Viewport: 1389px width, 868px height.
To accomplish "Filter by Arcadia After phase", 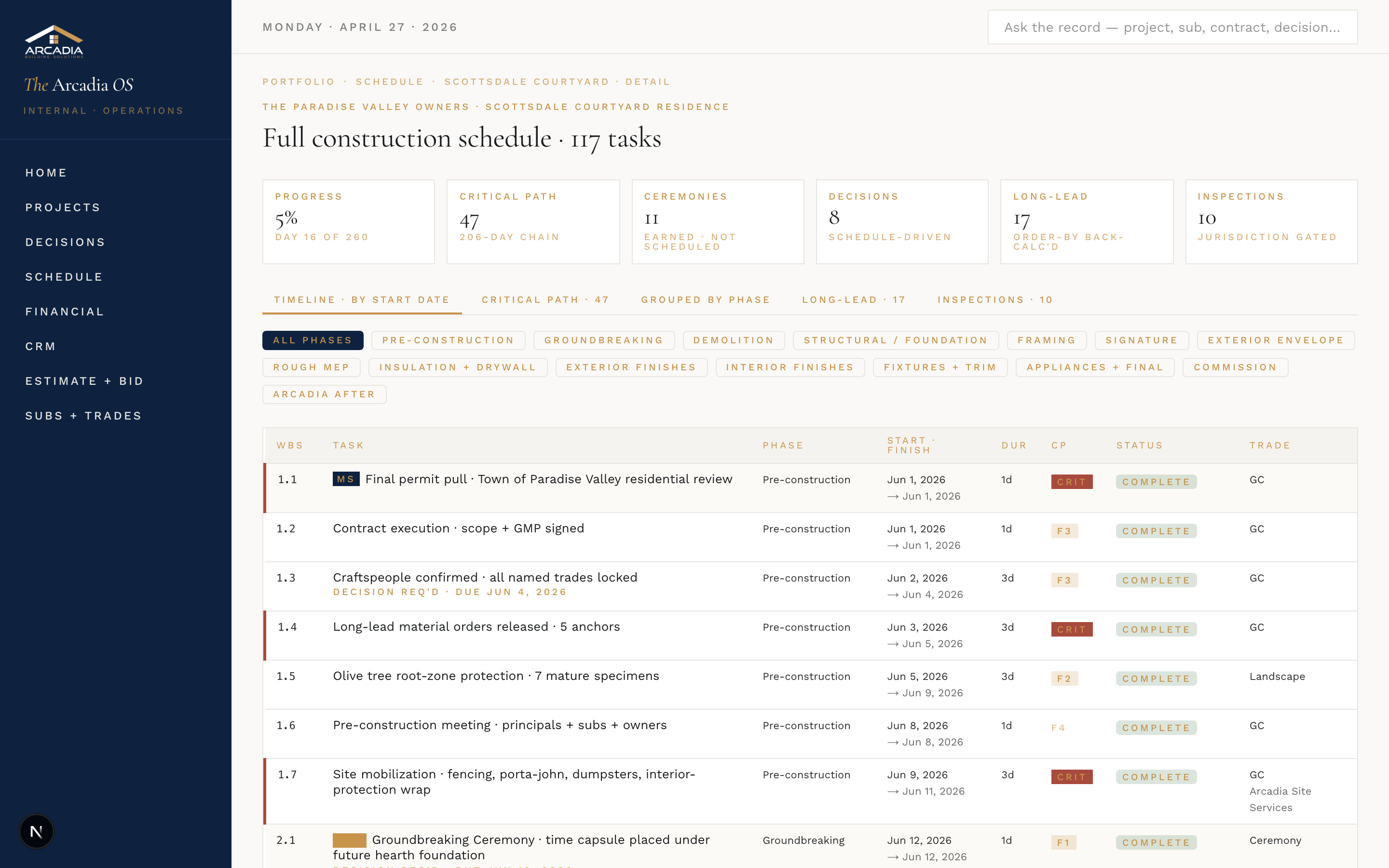I will coord(324,394).
